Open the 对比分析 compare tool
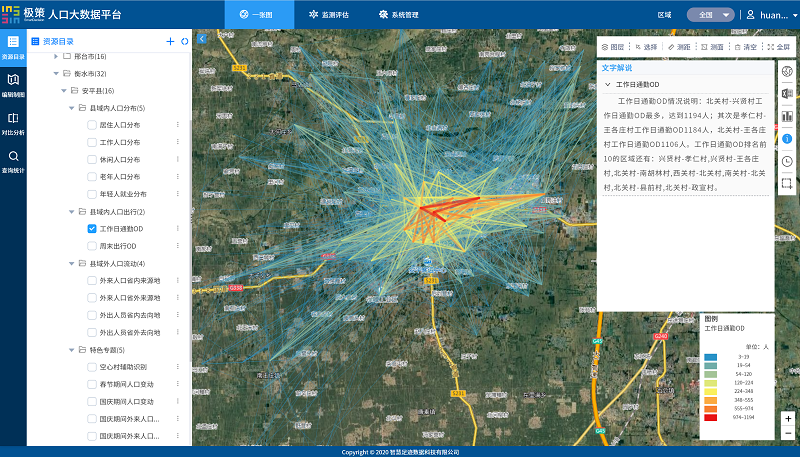The image size is (800, 457). (x=13, y=123)
